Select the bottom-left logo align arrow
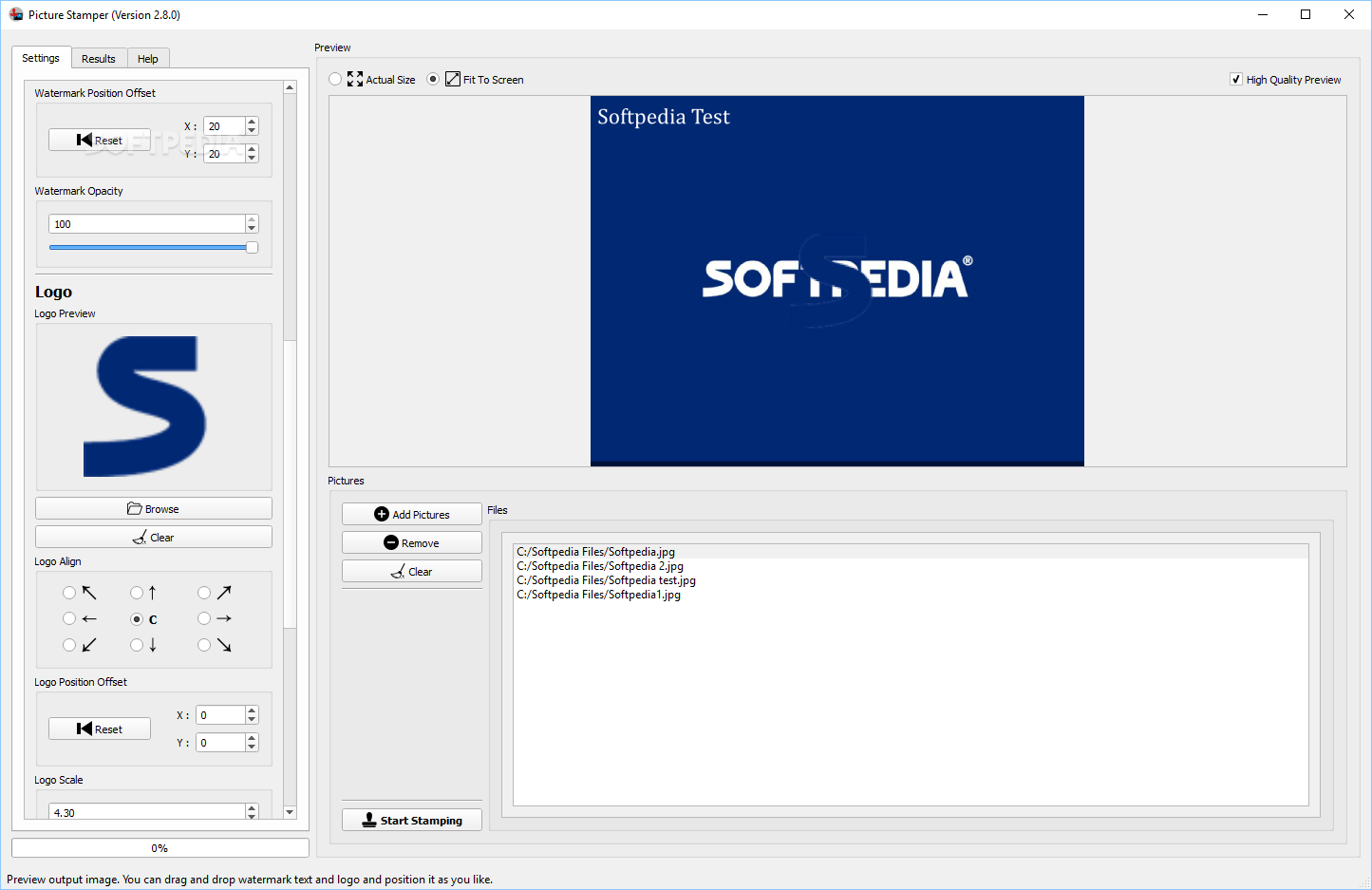The height and width of the screenshot is (890, 1372). coord(69,645)
